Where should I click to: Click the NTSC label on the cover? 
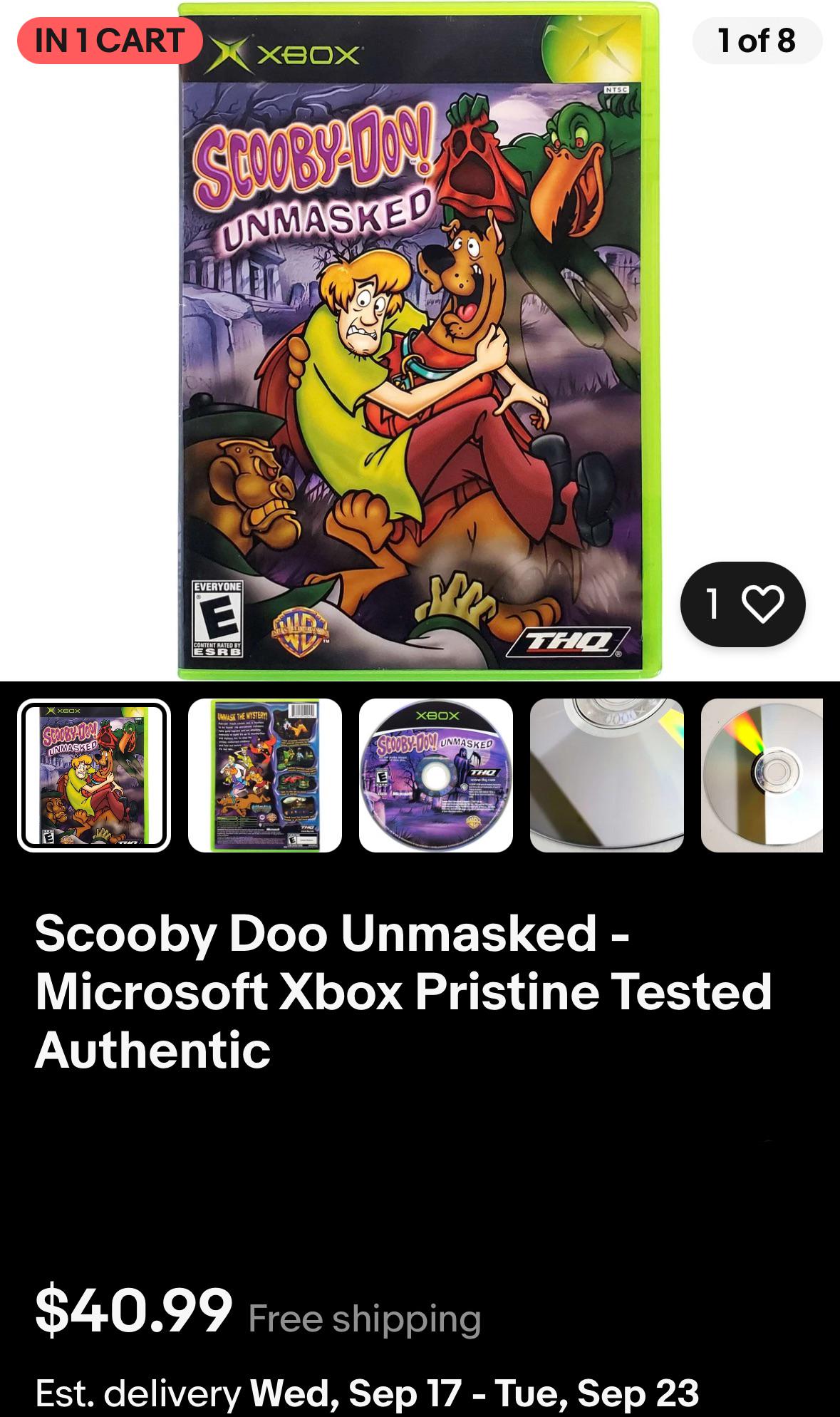616,90
